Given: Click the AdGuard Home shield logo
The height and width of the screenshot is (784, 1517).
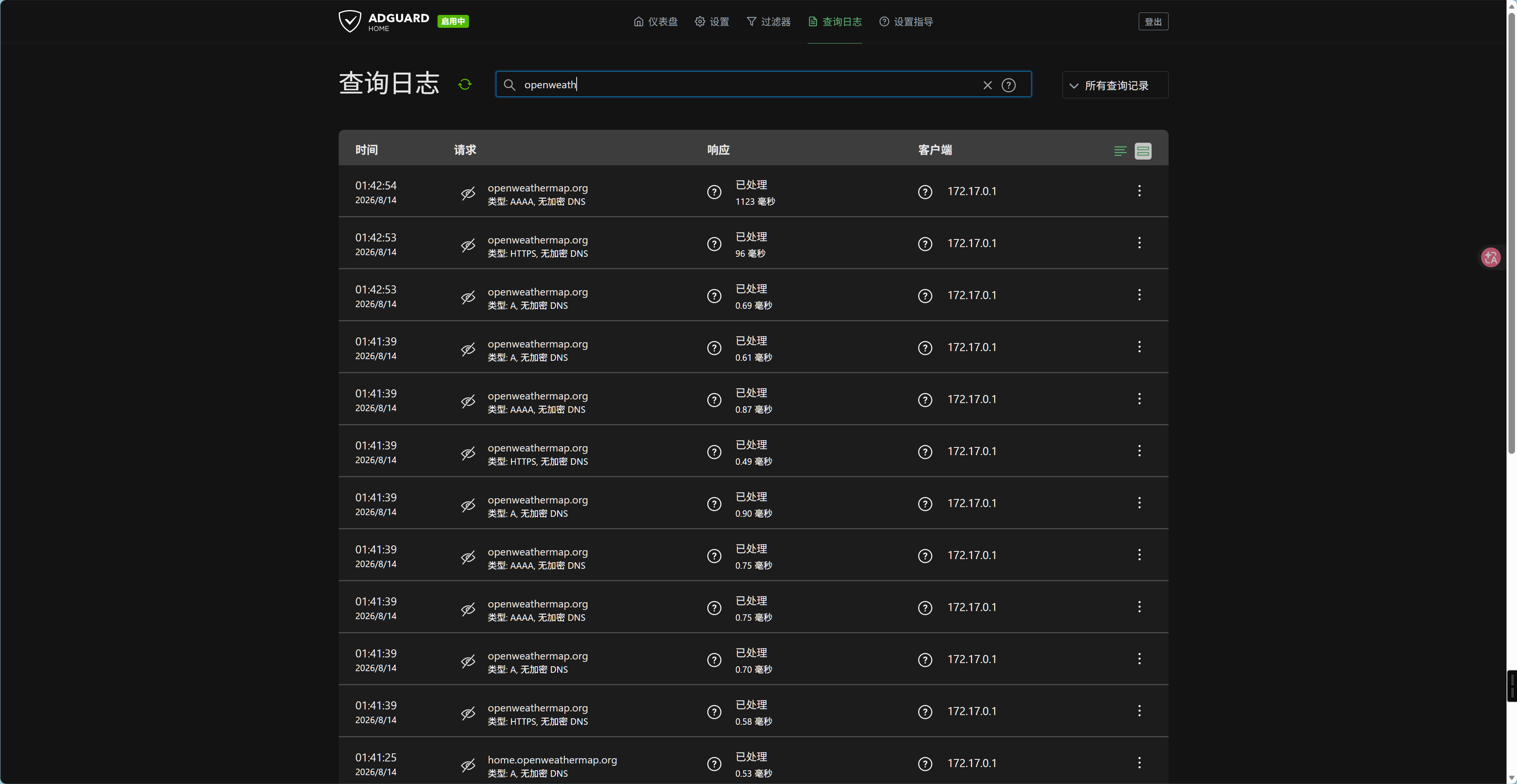Looking at the screenshot, I should tap(349, 21).
